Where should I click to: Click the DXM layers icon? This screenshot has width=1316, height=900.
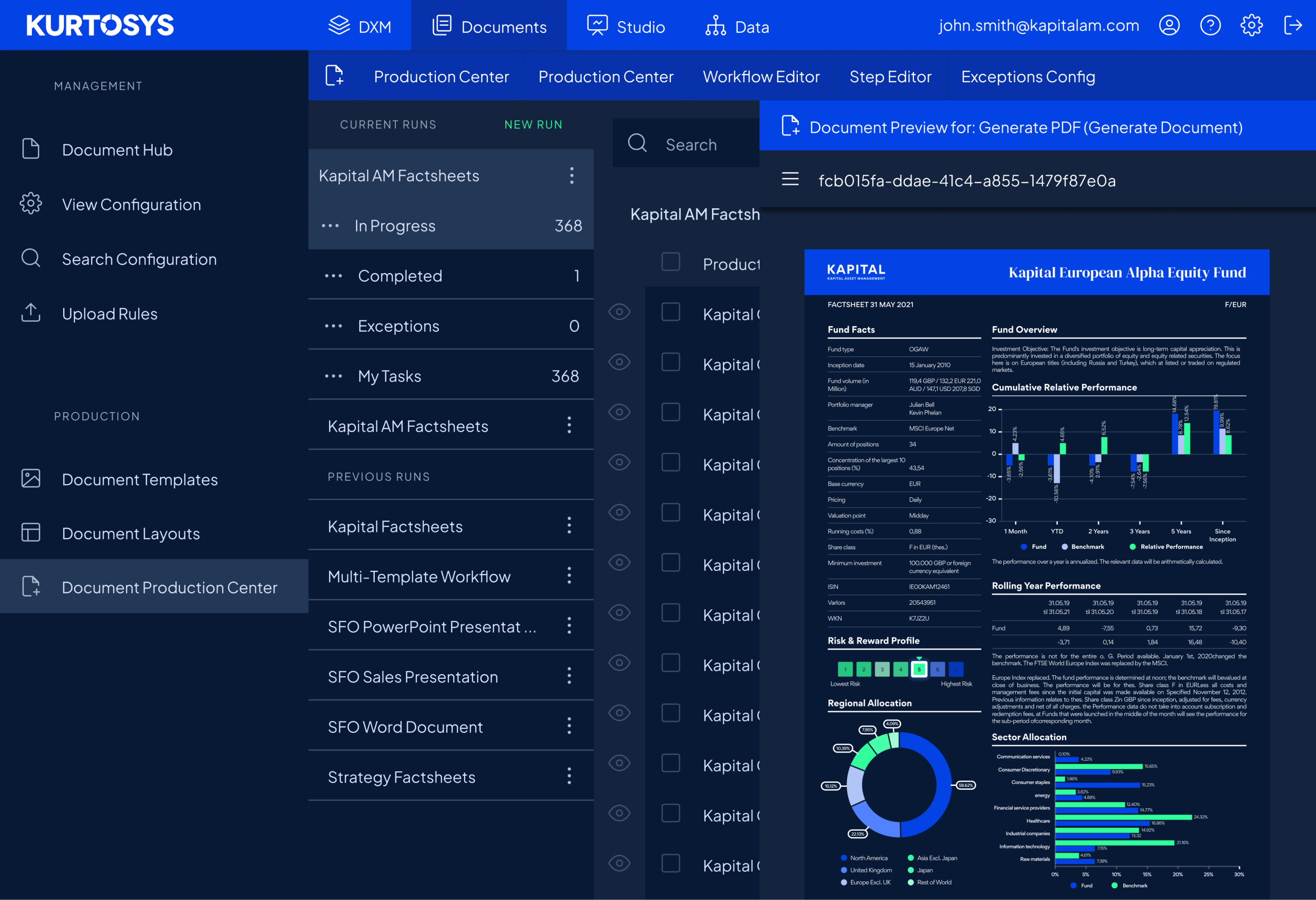(x=339, y=26)
